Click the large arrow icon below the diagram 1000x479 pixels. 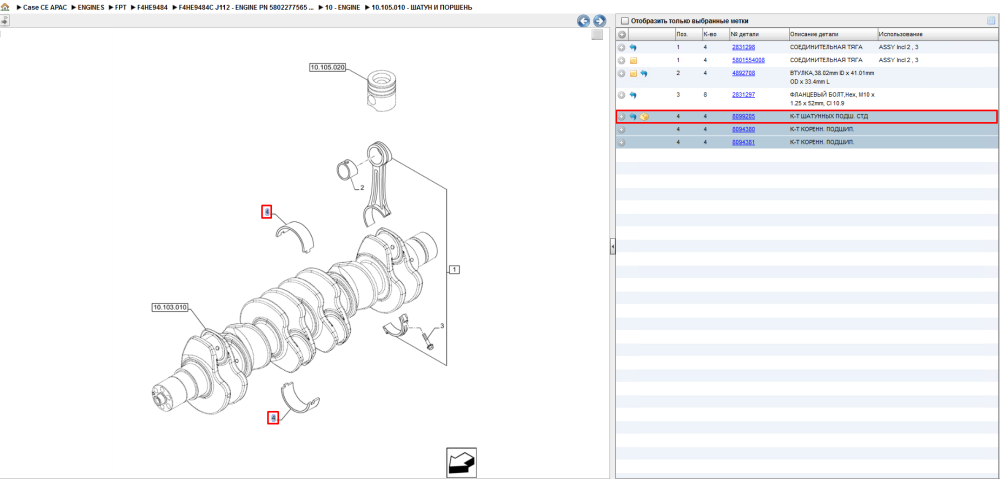tap(461, 463)
